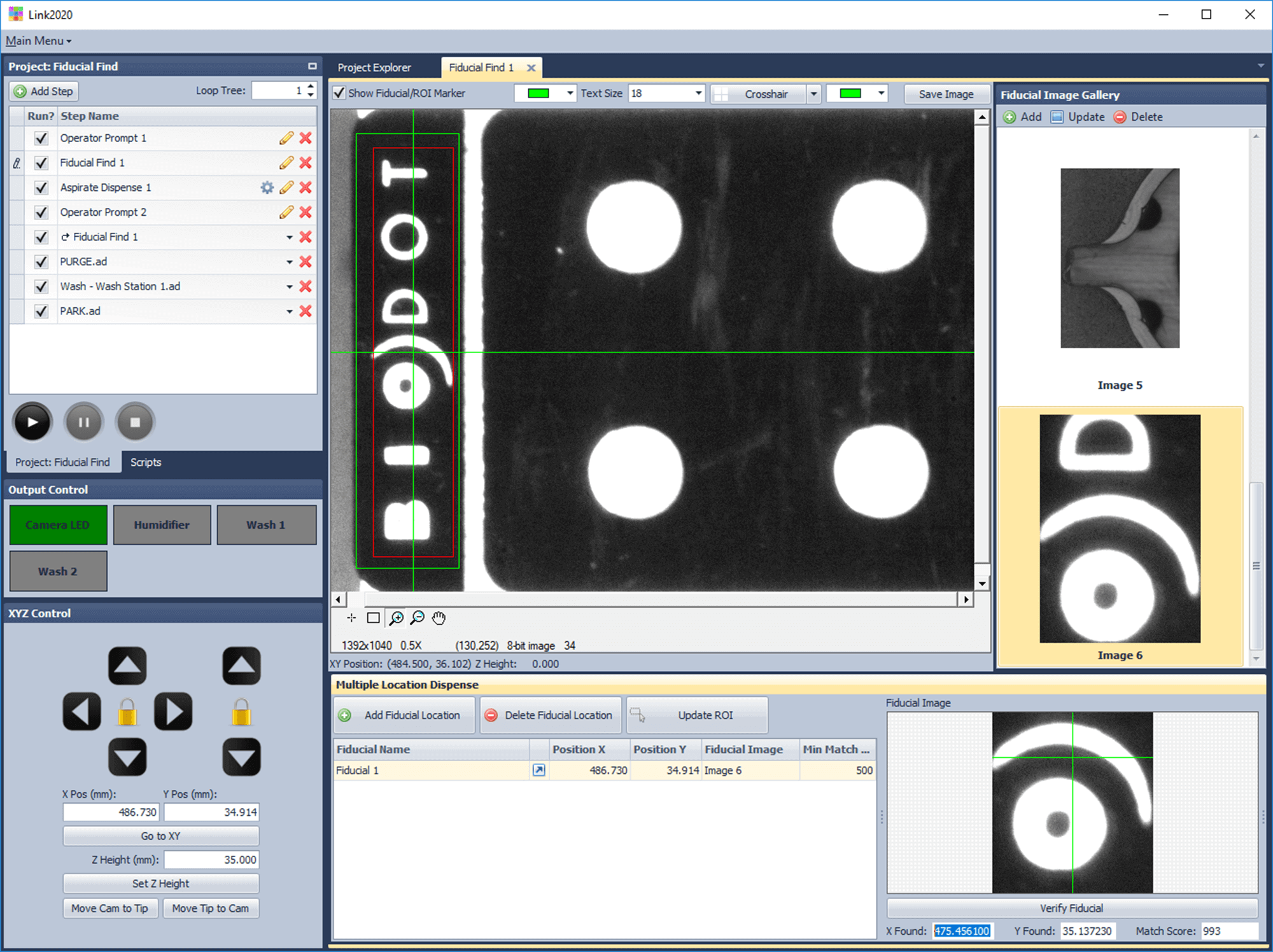Viewport: 1273px width, 952px height.
Task: Click the zoom in magnifier icon
Action: (396, 618)
